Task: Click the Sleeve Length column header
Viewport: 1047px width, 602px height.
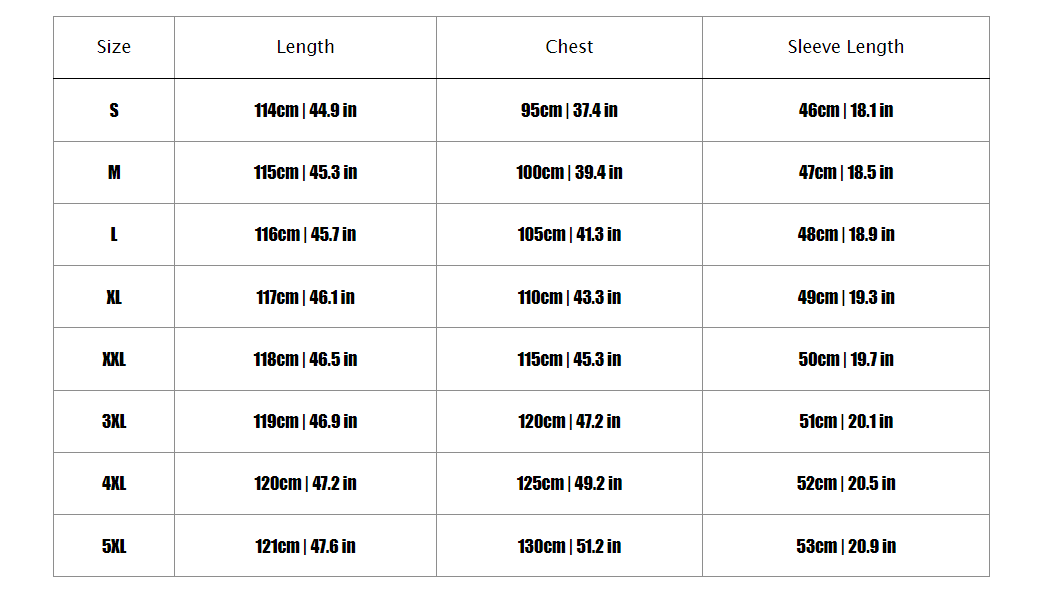Action: tap(845, 47)
